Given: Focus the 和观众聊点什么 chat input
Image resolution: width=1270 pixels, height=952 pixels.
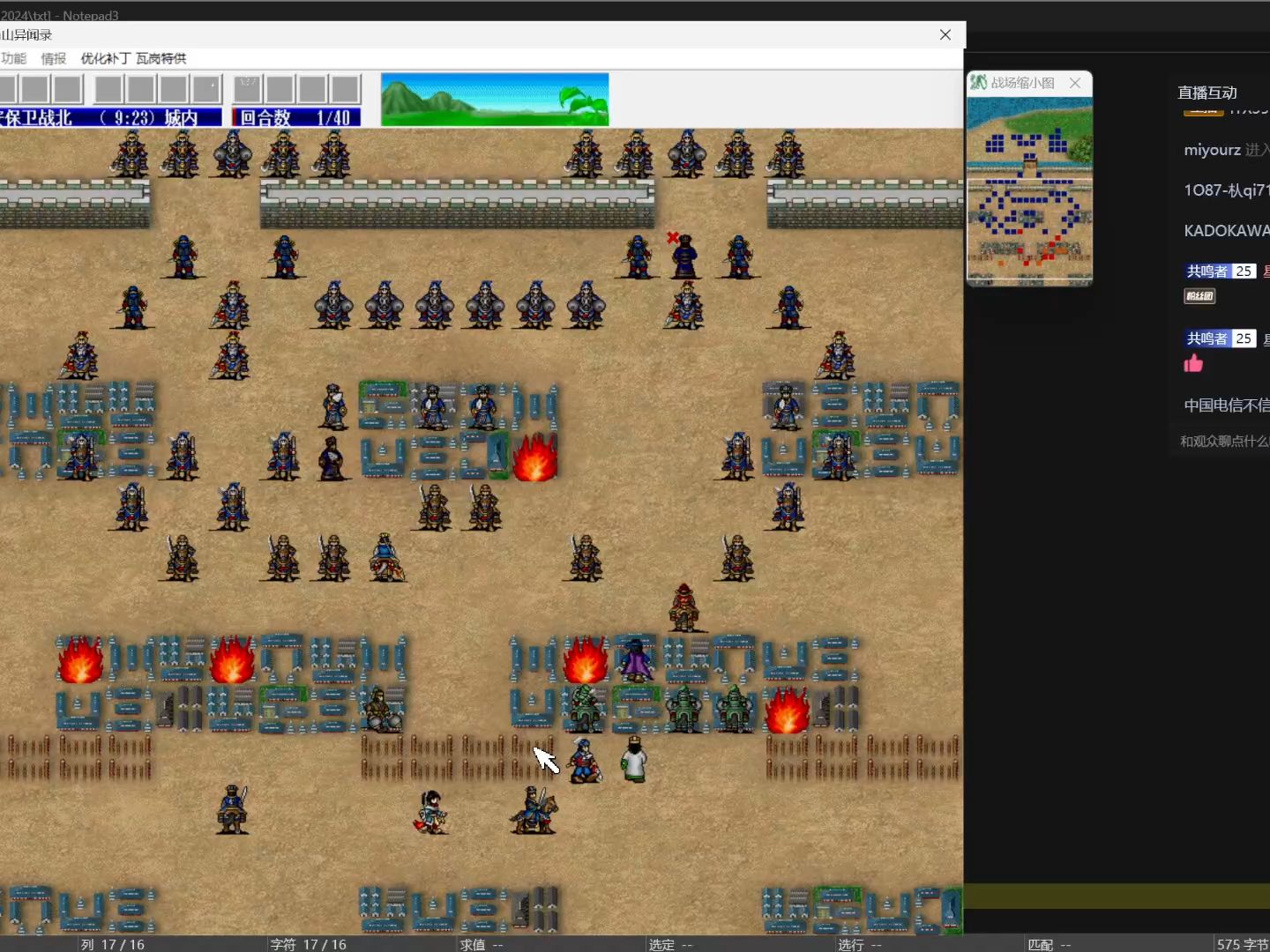Looking at the screenshot, I should pyautogui.click(x=1224, y=441).
